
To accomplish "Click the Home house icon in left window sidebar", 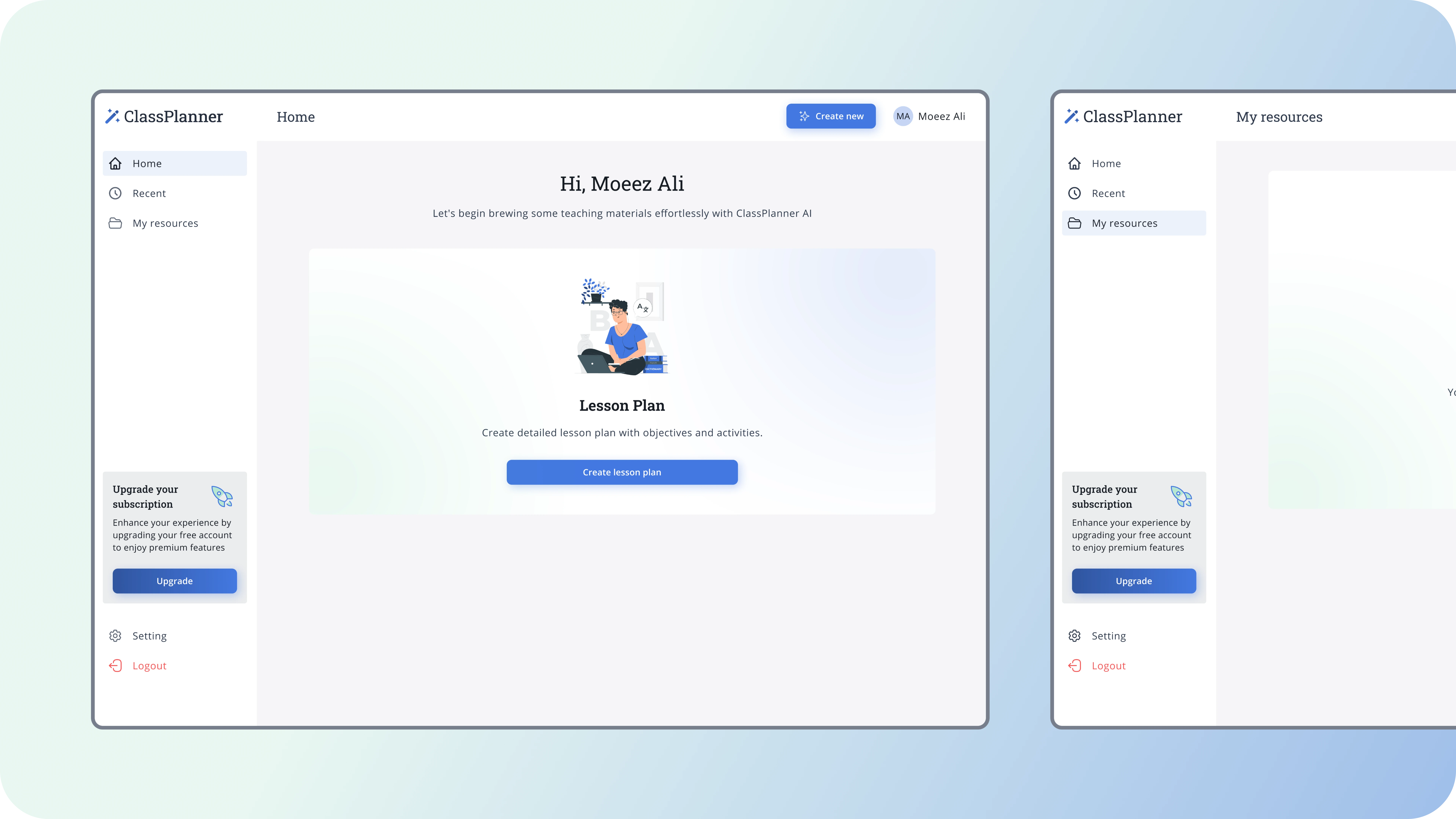I will [115, 163].
